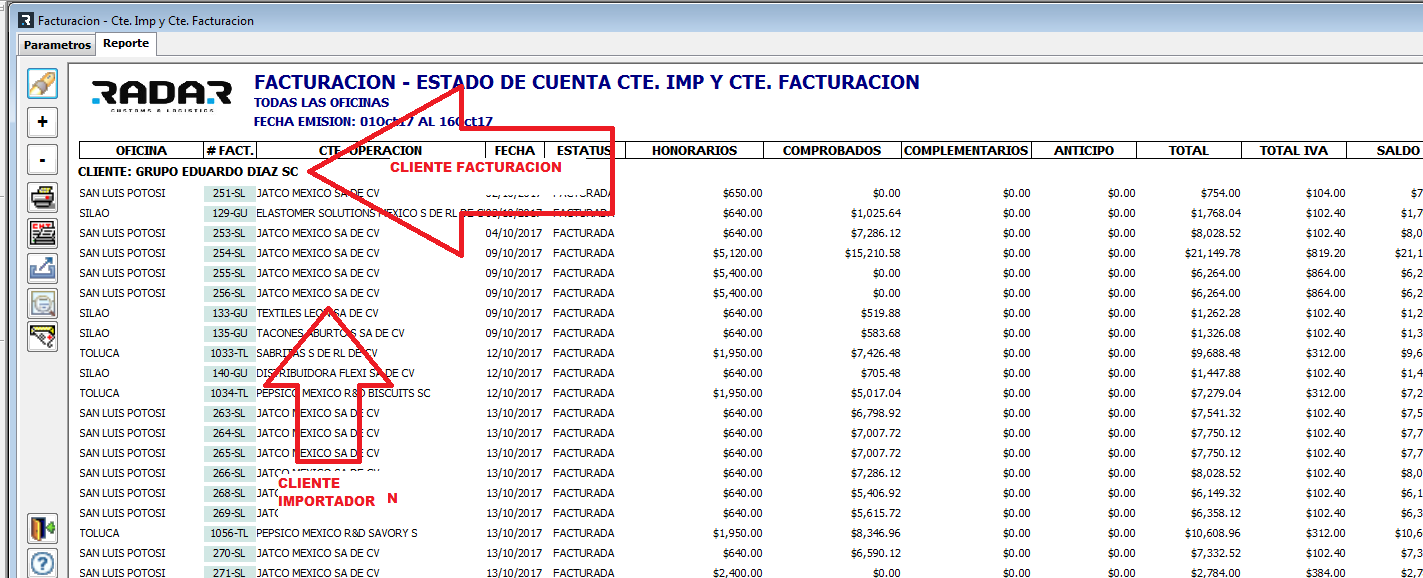Image resolution: width=1423 pixels, height=578 pixels.
Task: Select the CLIENTE: GRUPO EDUARDO DIAZ SC row
Action: 188,171
